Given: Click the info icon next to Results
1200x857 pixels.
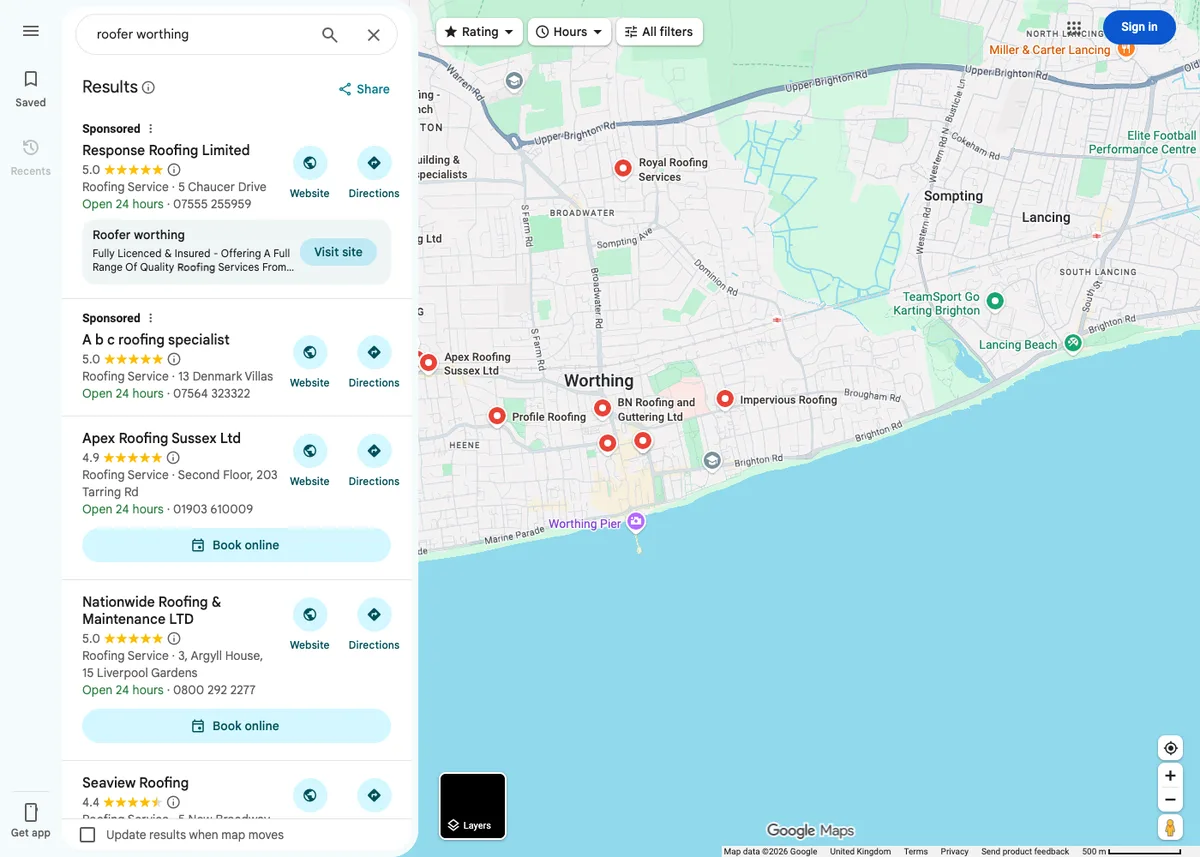Looking at the screenshot, I should pyautogui.click(x=149, y=87).
